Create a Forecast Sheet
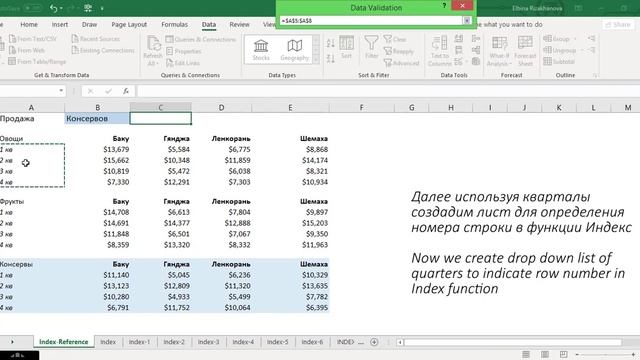640x360 pixels. click(x=525, y=51)
